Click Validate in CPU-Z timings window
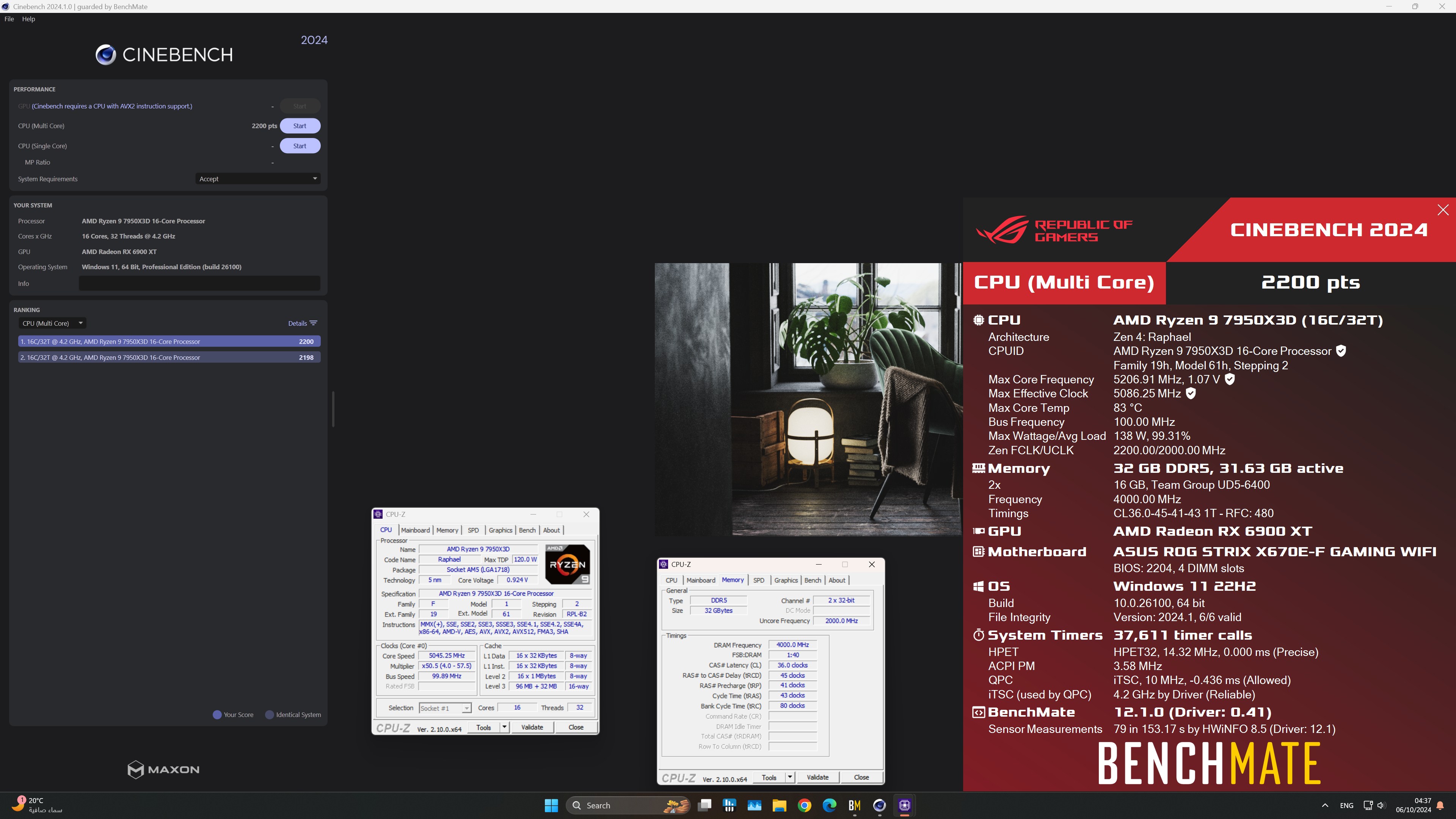1456x819 pixels. click(x=817, y=778)
